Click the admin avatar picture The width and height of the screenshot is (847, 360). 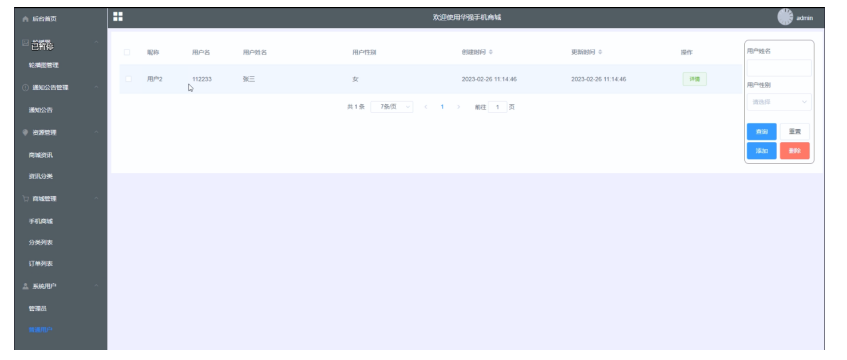tap(785, 17)
